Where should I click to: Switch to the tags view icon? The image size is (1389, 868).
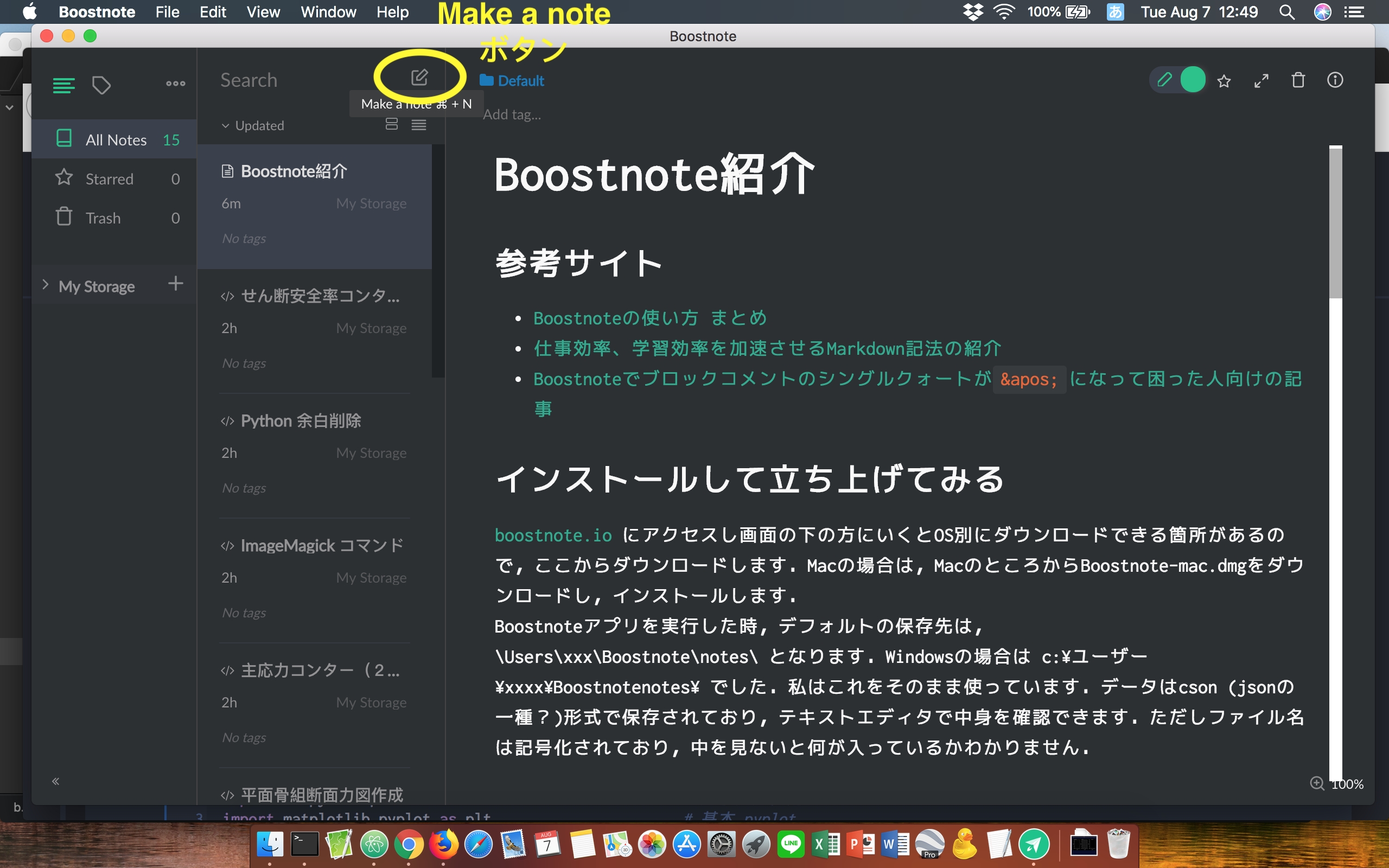tap(101, 86)
